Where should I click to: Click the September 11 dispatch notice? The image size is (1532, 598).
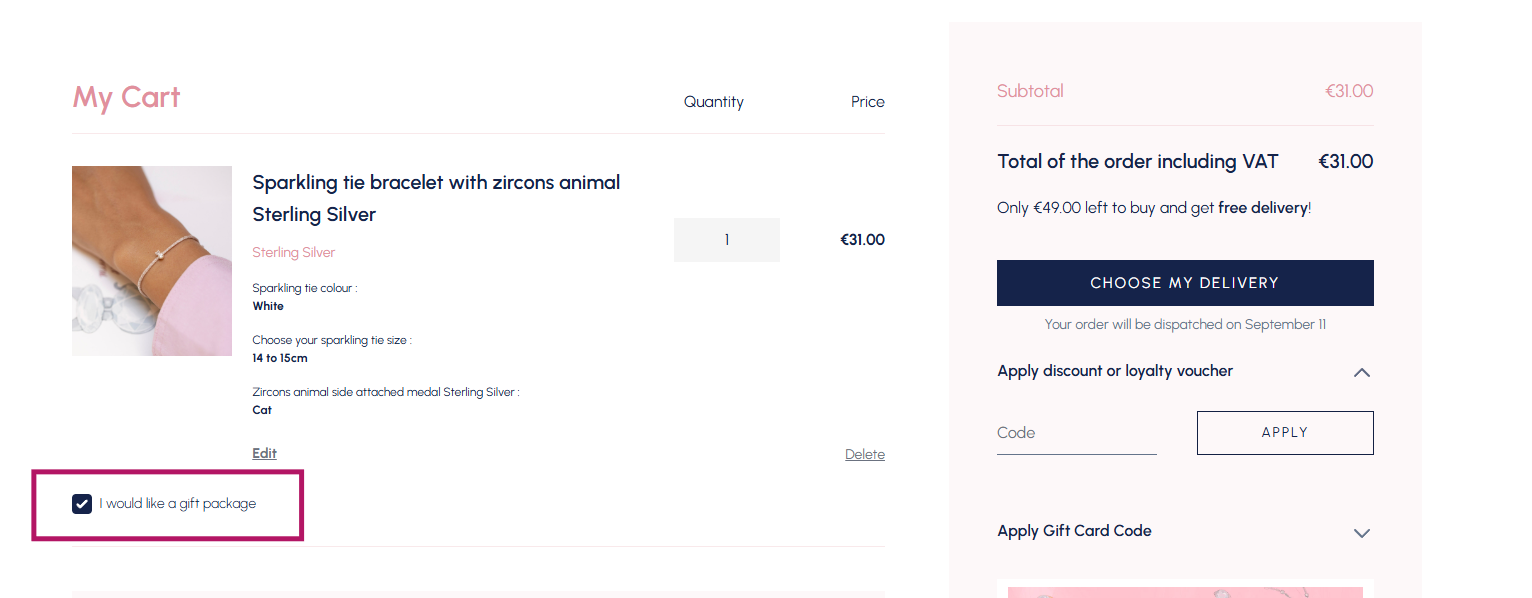[1185, 324]
